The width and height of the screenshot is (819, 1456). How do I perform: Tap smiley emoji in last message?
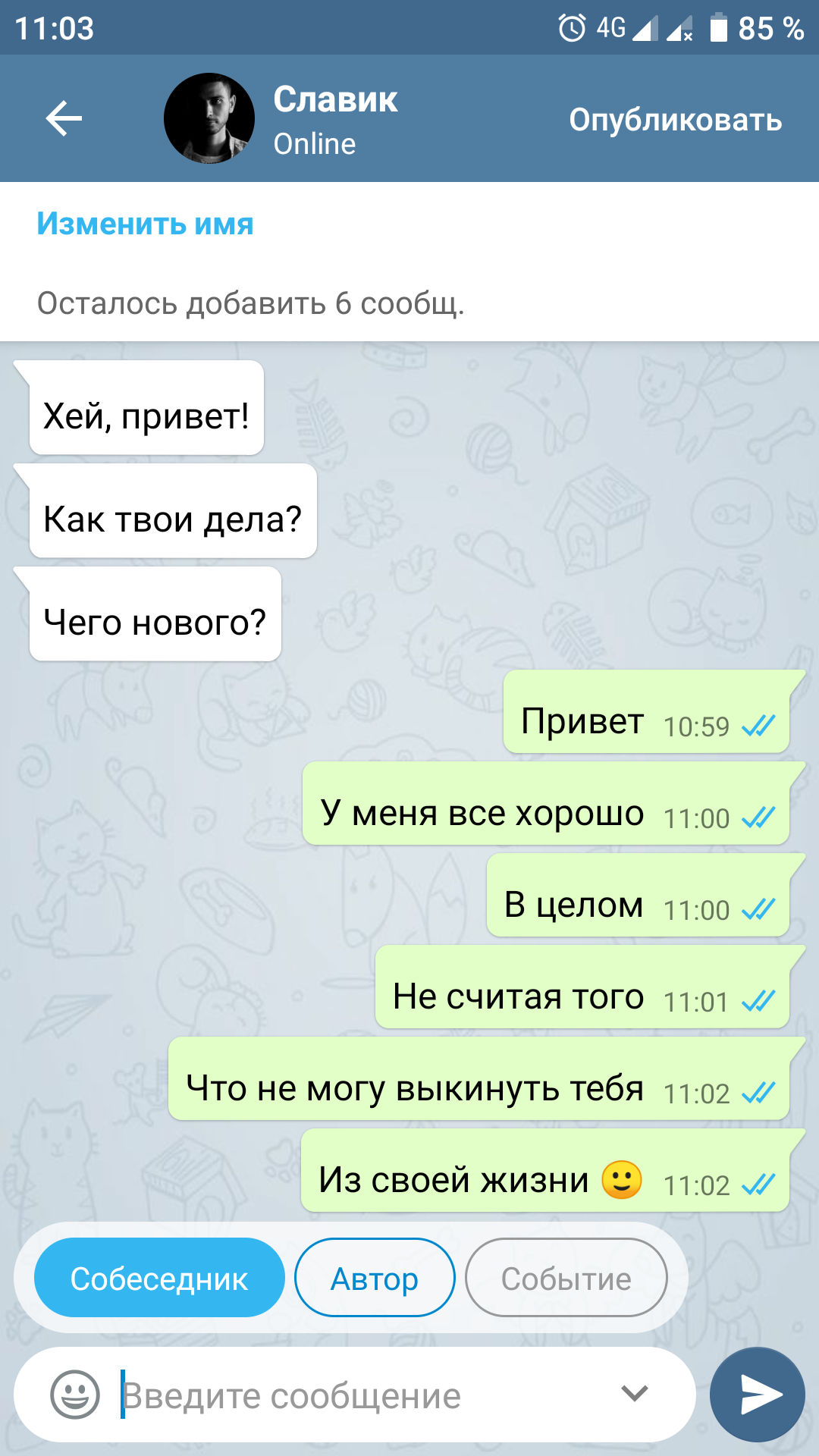point(622,1180)
